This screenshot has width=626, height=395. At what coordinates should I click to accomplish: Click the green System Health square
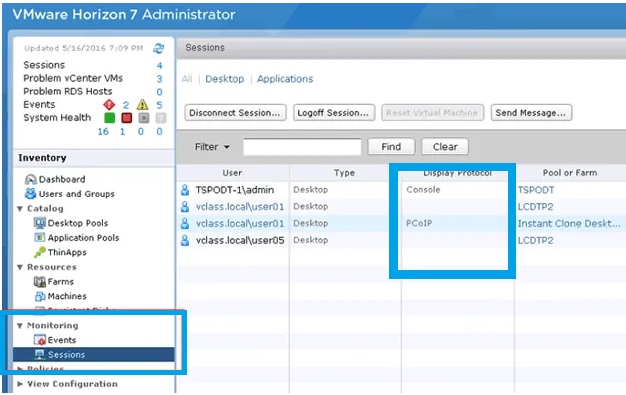(x=109, y=118)
